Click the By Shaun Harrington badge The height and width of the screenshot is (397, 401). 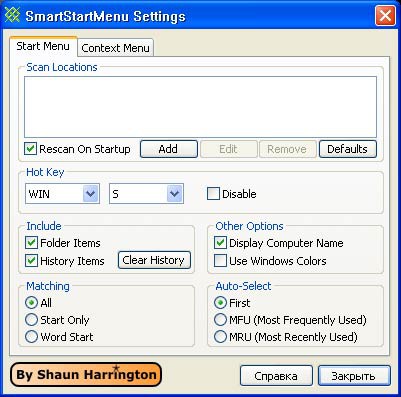pyautogui.click(x=86, y=374)
